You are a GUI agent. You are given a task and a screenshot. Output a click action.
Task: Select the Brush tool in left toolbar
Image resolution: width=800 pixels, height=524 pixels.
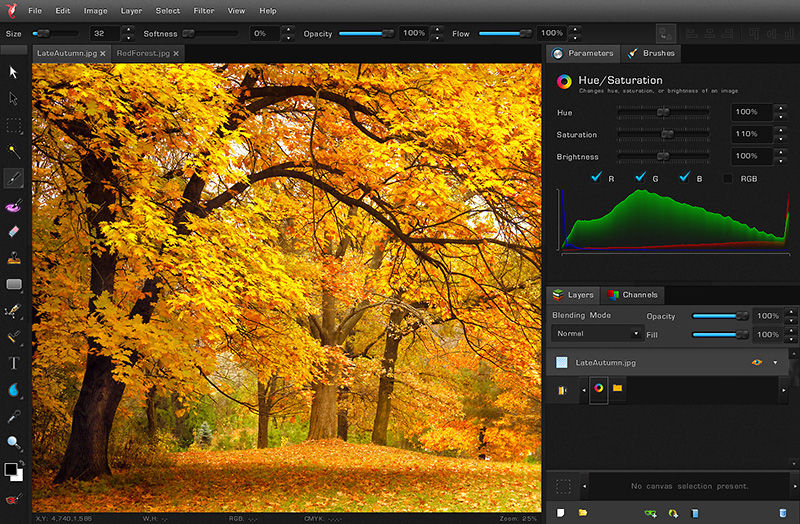14,178
